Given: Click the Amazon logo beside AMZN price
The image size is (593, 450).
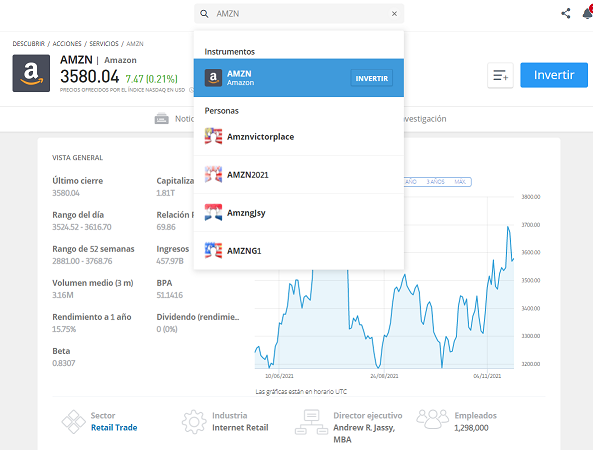Looking at the screenshot, I should [31, 73].
